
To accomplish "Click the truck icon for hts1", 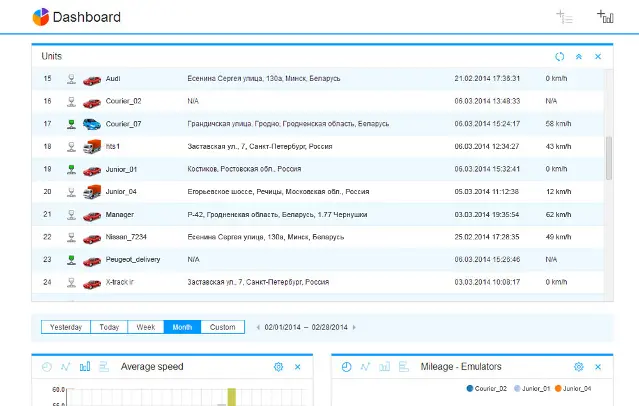I will click(x=92, y=146).
